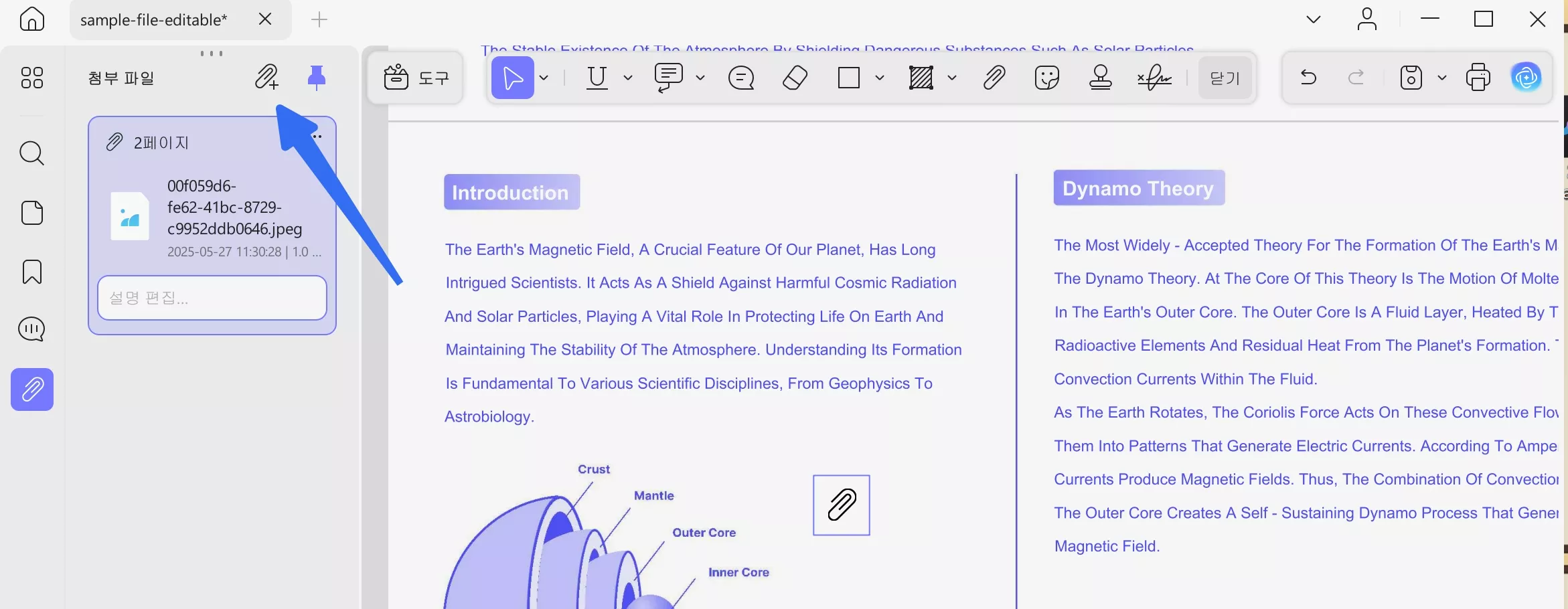Select the cursor selection tool
The height and width of the screenshot is (609, 1568).
(513, 78)
